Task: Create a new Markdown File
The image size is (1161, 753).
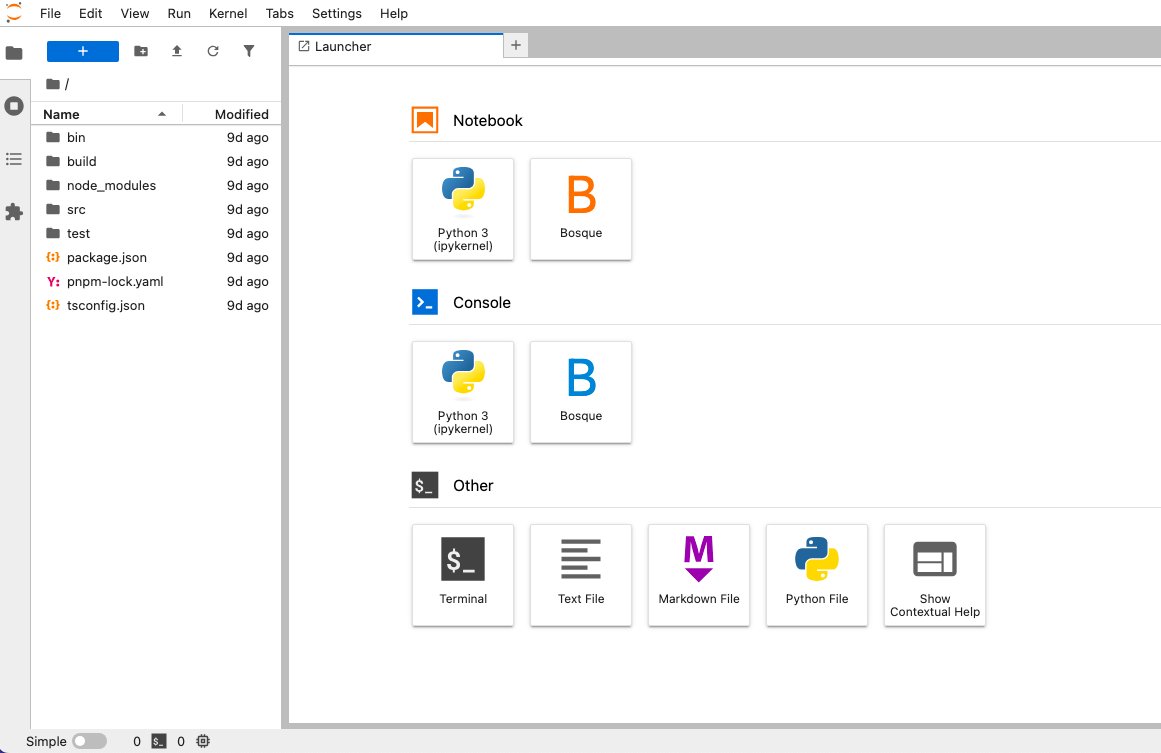Action: [x=699, y=575]
